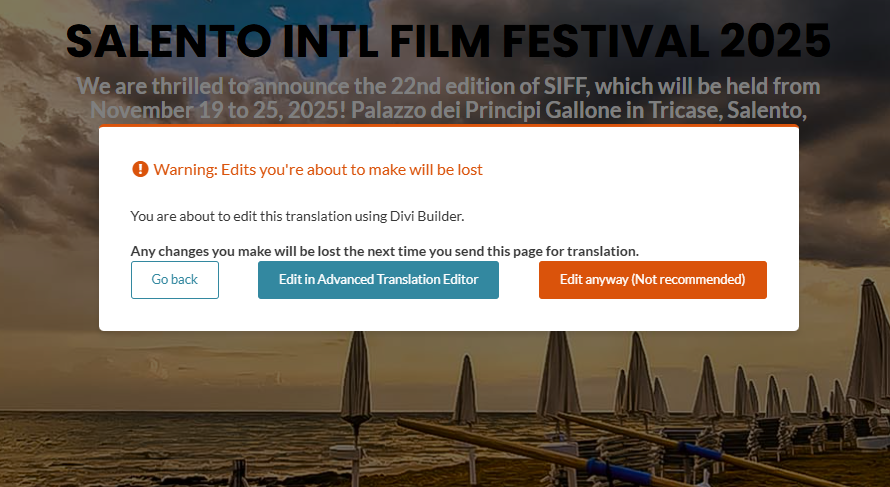This screenshot has width=890, height=487.
Task: Click the bold changes-will-be-lost message
Action: pos(384,250)
